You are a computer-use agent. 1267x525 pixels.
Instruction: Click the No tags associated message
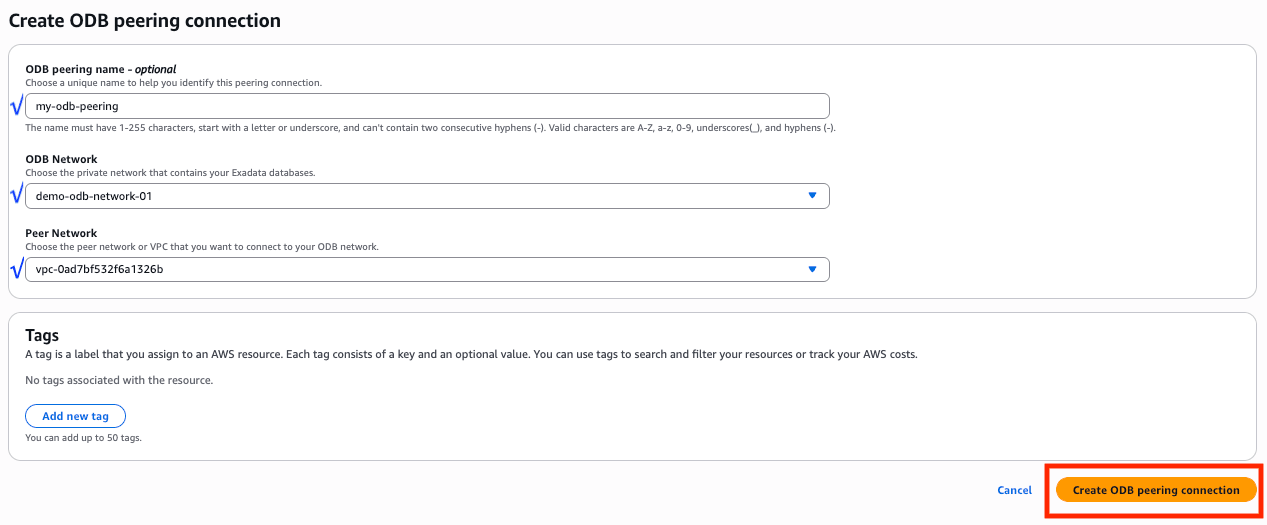(x=119, y=380)
